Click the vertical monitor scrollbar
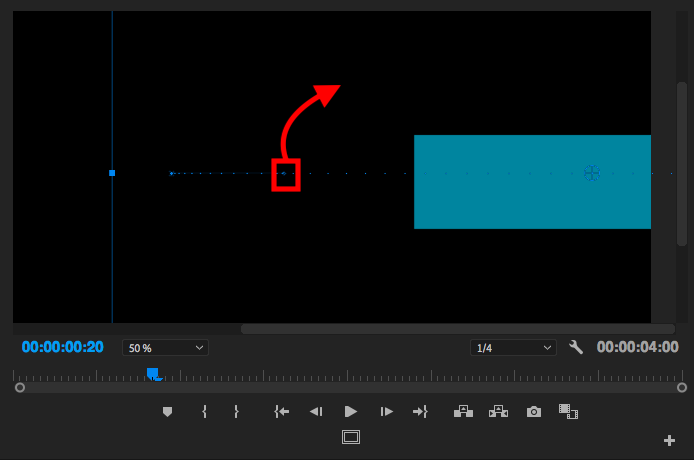 [x=682, y=164]
